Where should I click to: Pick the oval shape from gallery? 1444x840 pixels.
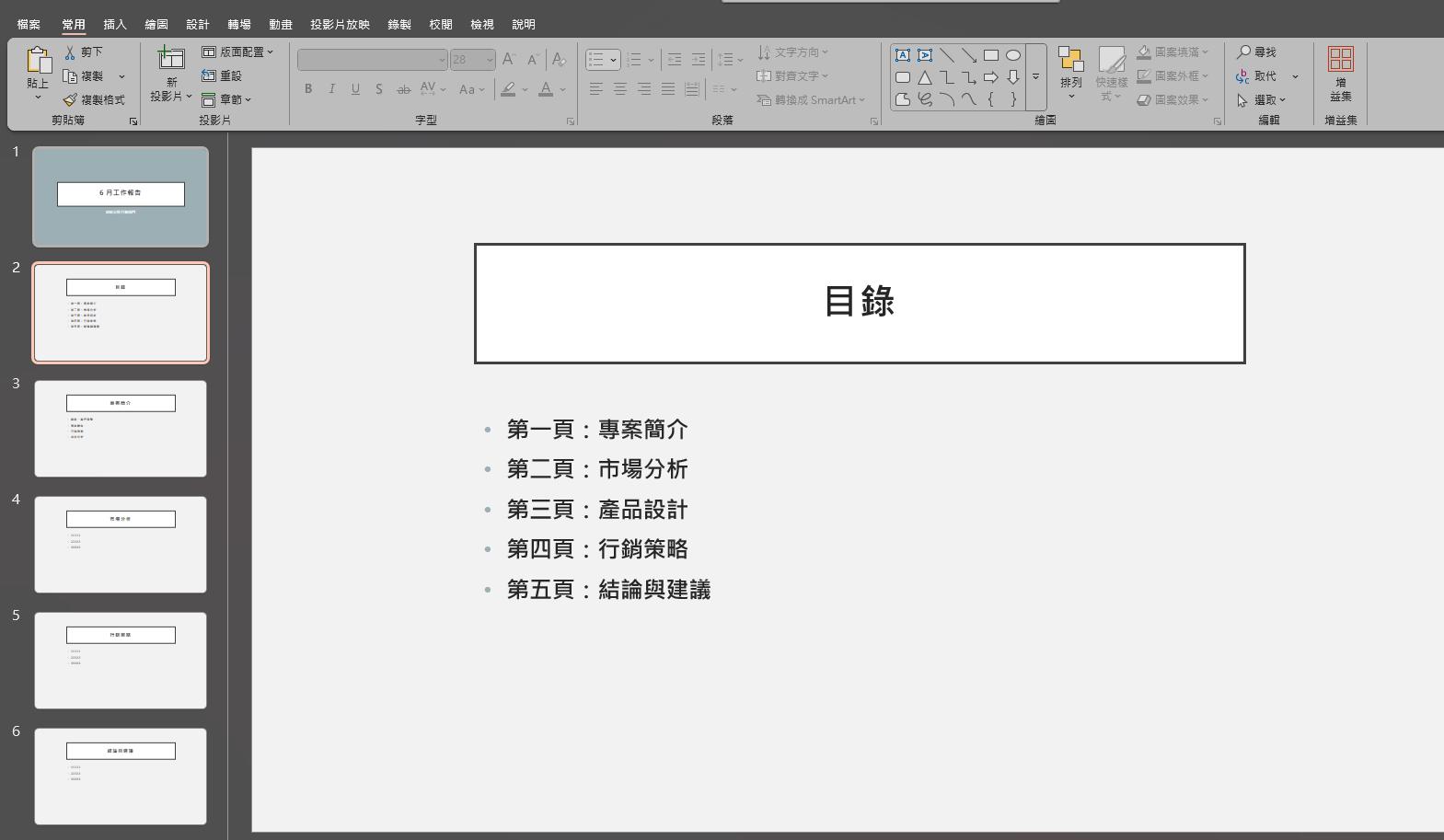1013,55
